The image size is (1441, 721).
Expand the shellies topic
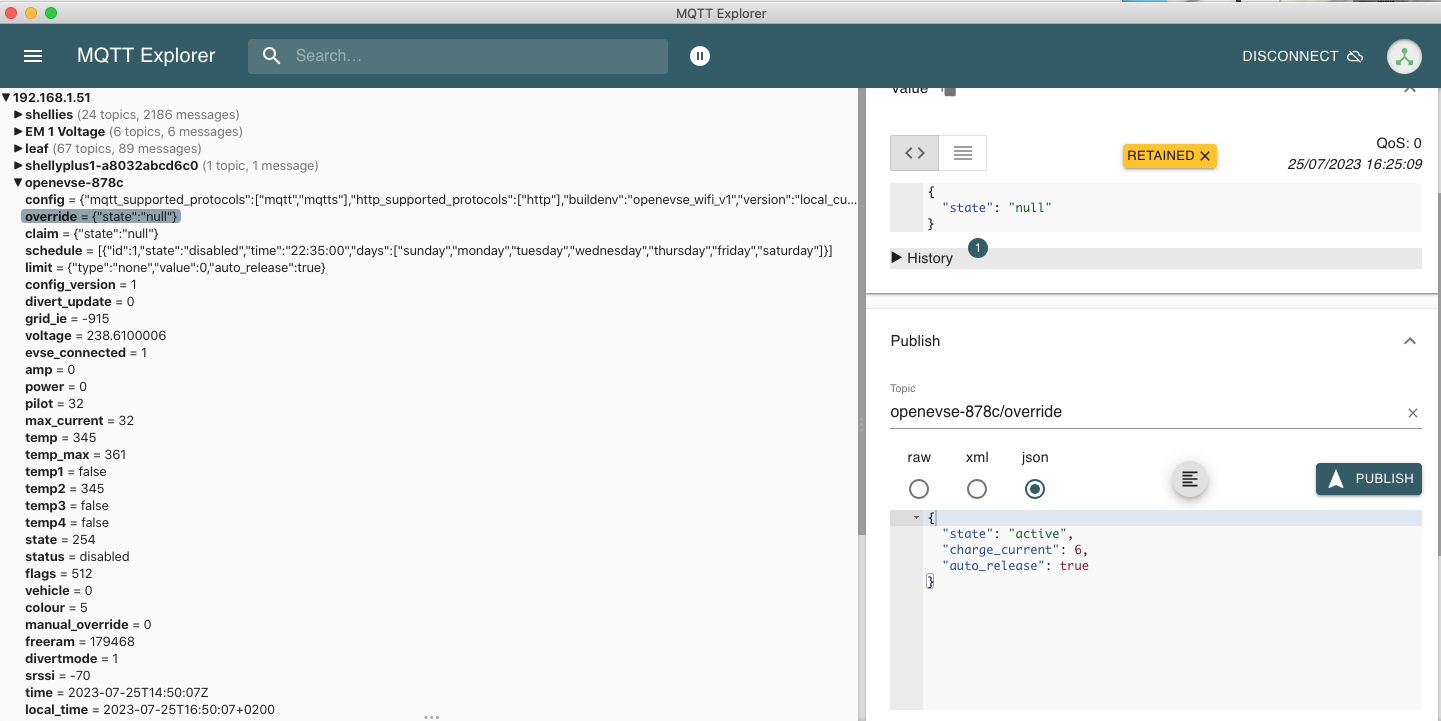click(19, 115)
